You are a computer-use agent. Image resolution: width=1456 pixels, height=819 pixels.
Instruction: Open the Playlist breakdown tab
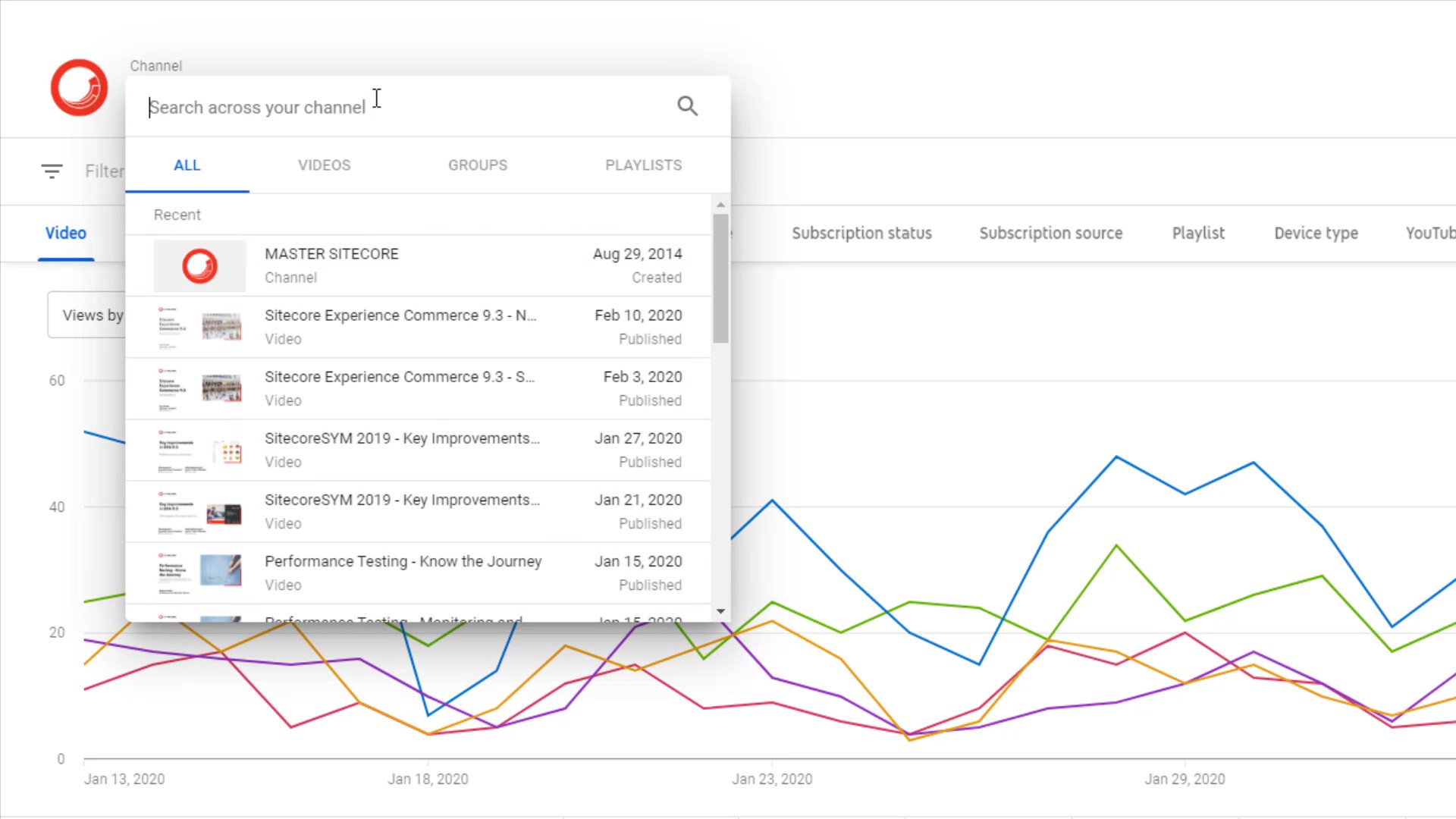coord(1197,234)
